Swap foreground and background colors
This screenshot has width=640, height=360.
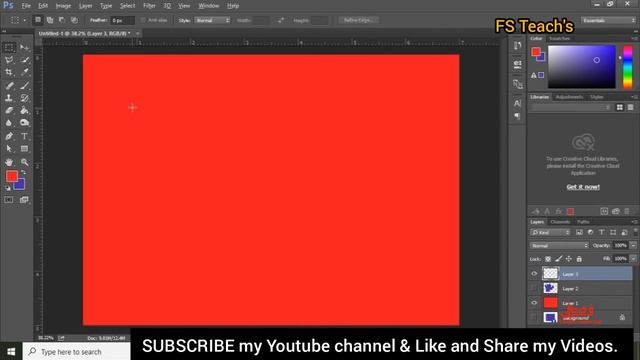pos(24,173)
